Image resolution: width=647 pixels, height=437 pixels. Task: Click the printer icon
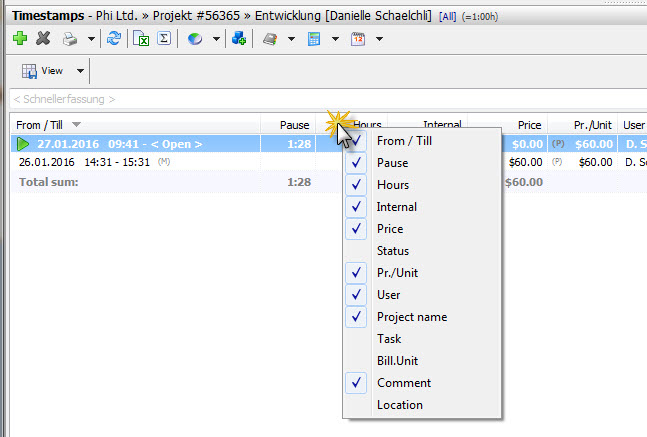(x=70, y=39)
